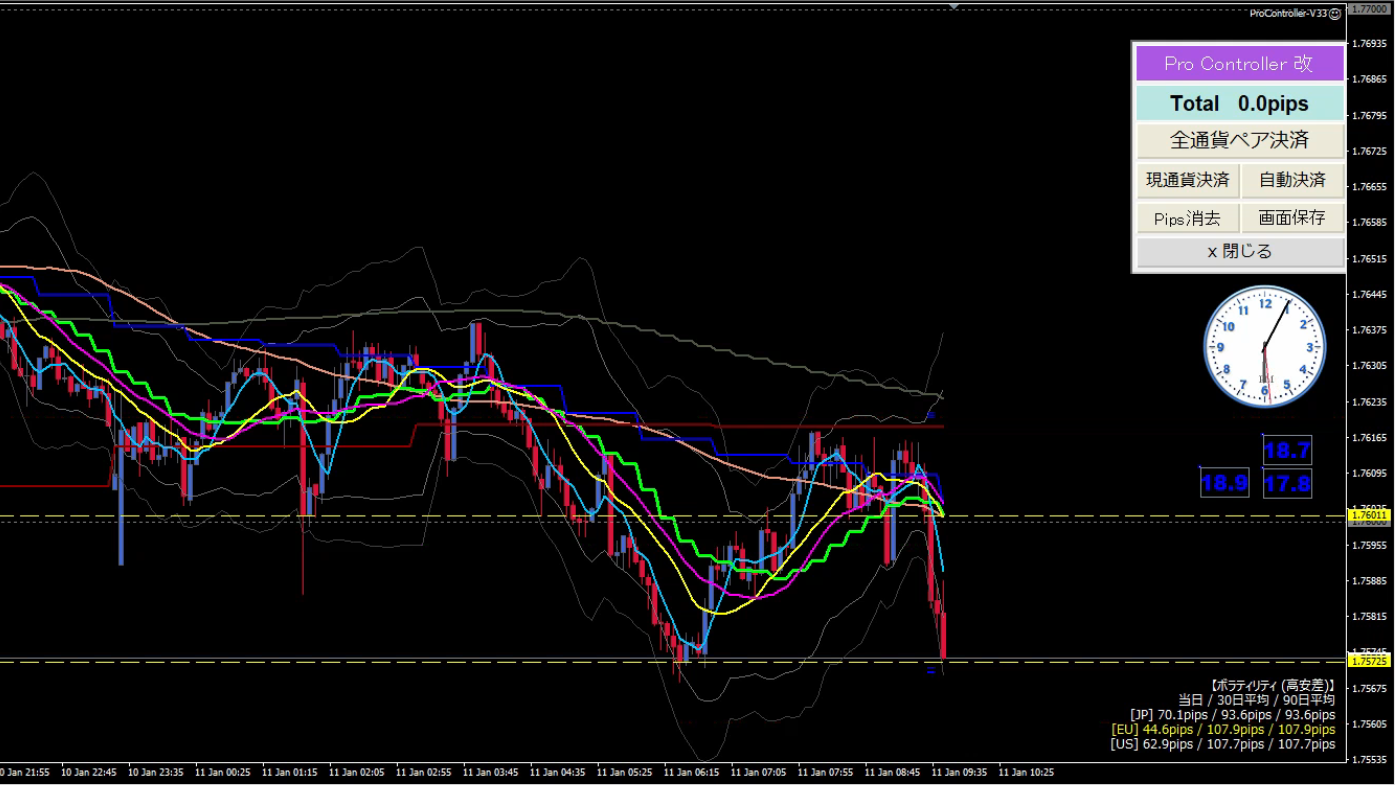This screenshot has width=1395, height=785.
Task: Click the [EU] 44.6pips volatility row
Action: (x=1223, y=730)
